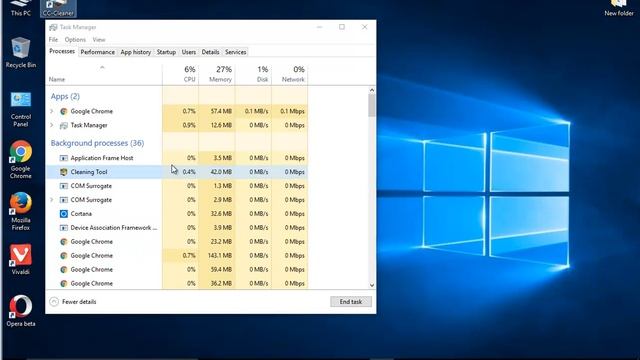Collapse to Fewer details view

pos(73,302)
